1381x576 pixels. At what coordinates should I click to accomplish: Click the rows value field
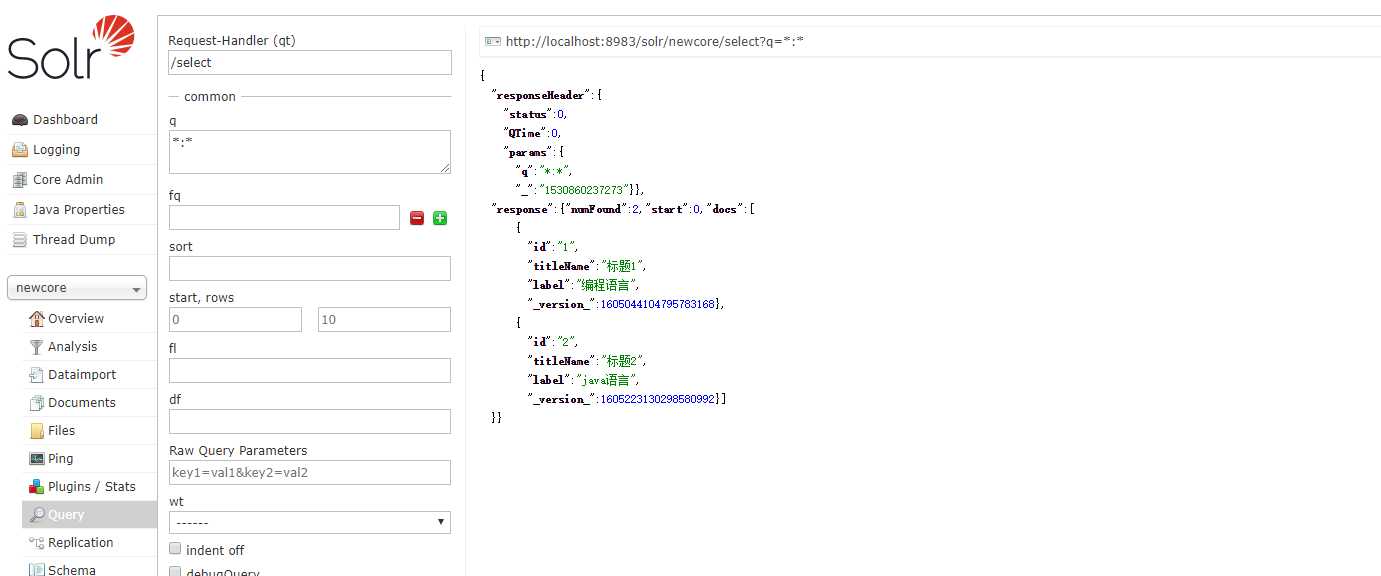[x=384, y=320]
